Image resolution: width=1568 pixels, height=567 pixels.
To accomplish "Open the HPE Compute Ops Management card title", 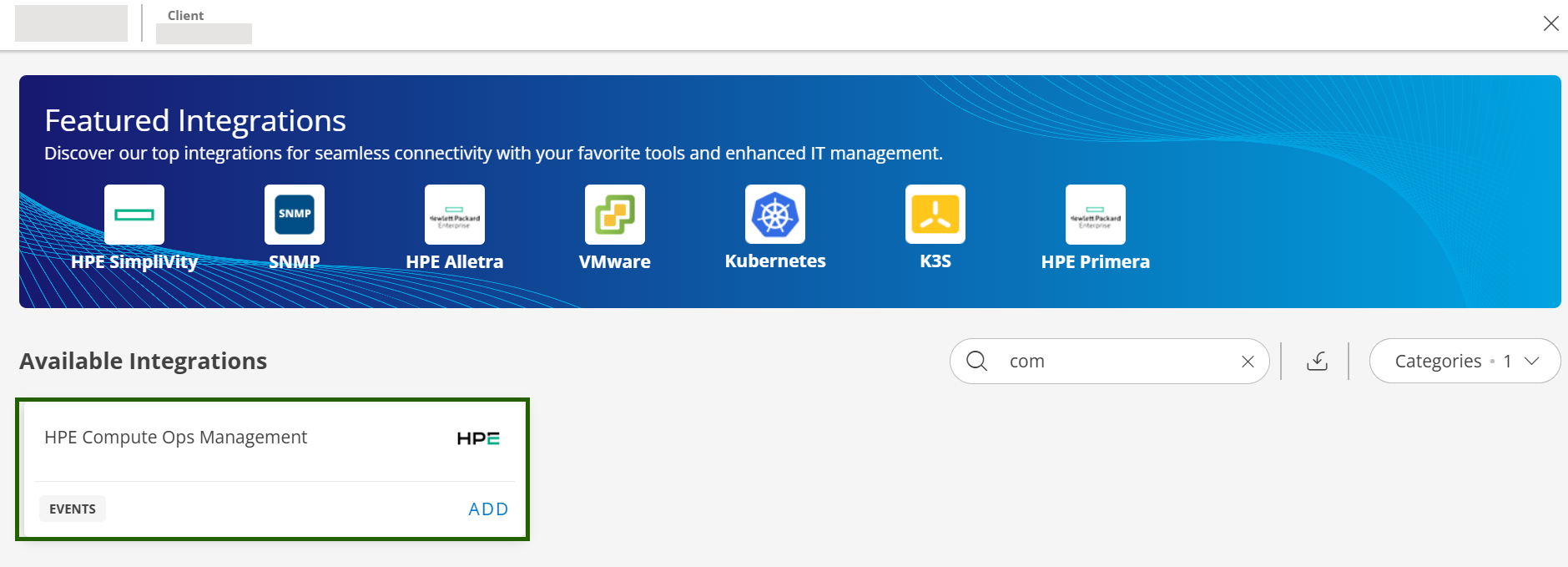I will (175, 438).
